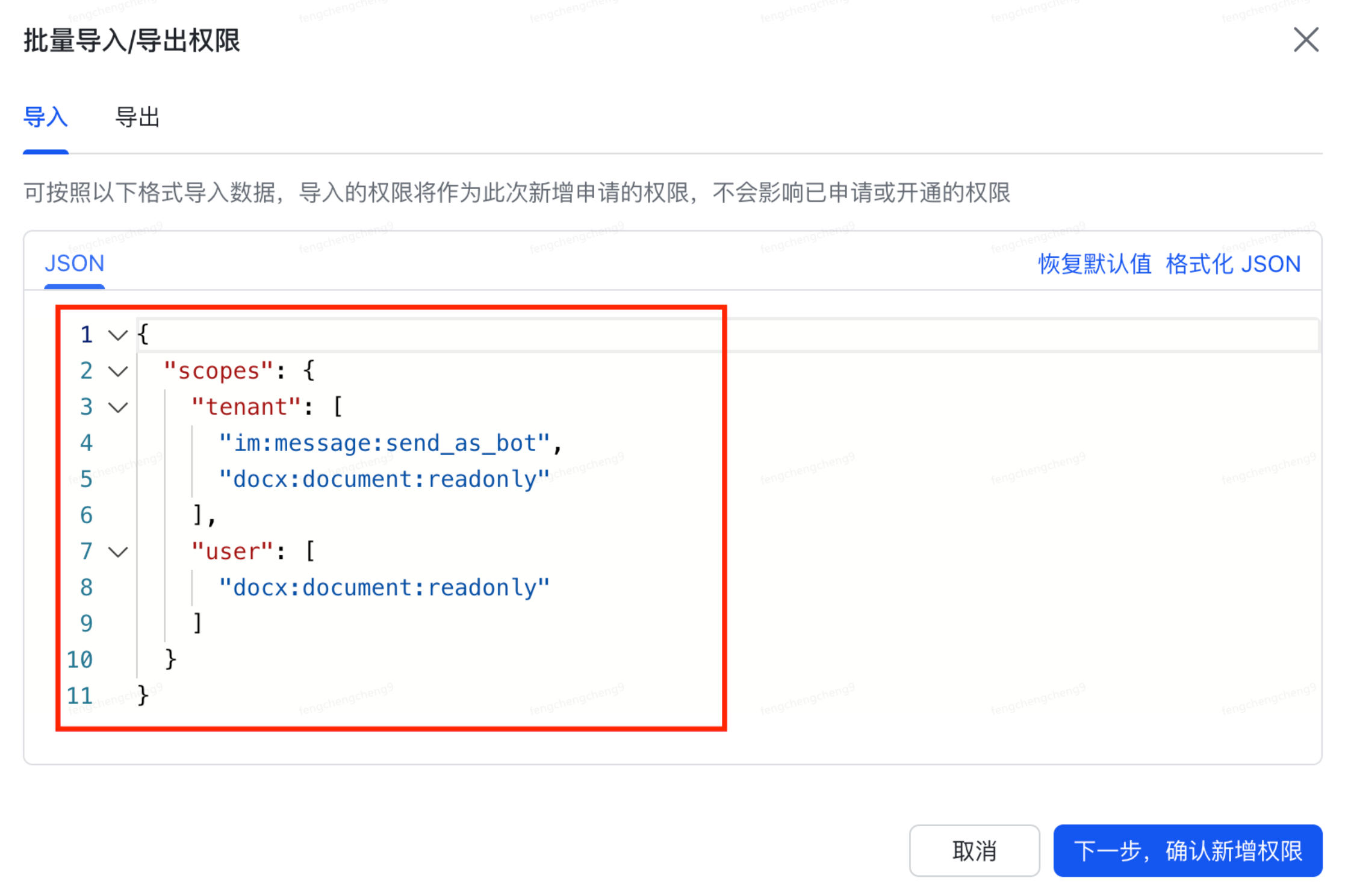Image resolution: width=1345 pixels, height=896 pixels.
Task: Collapse the tenant array on line 3
Action: tap(117, 407)
